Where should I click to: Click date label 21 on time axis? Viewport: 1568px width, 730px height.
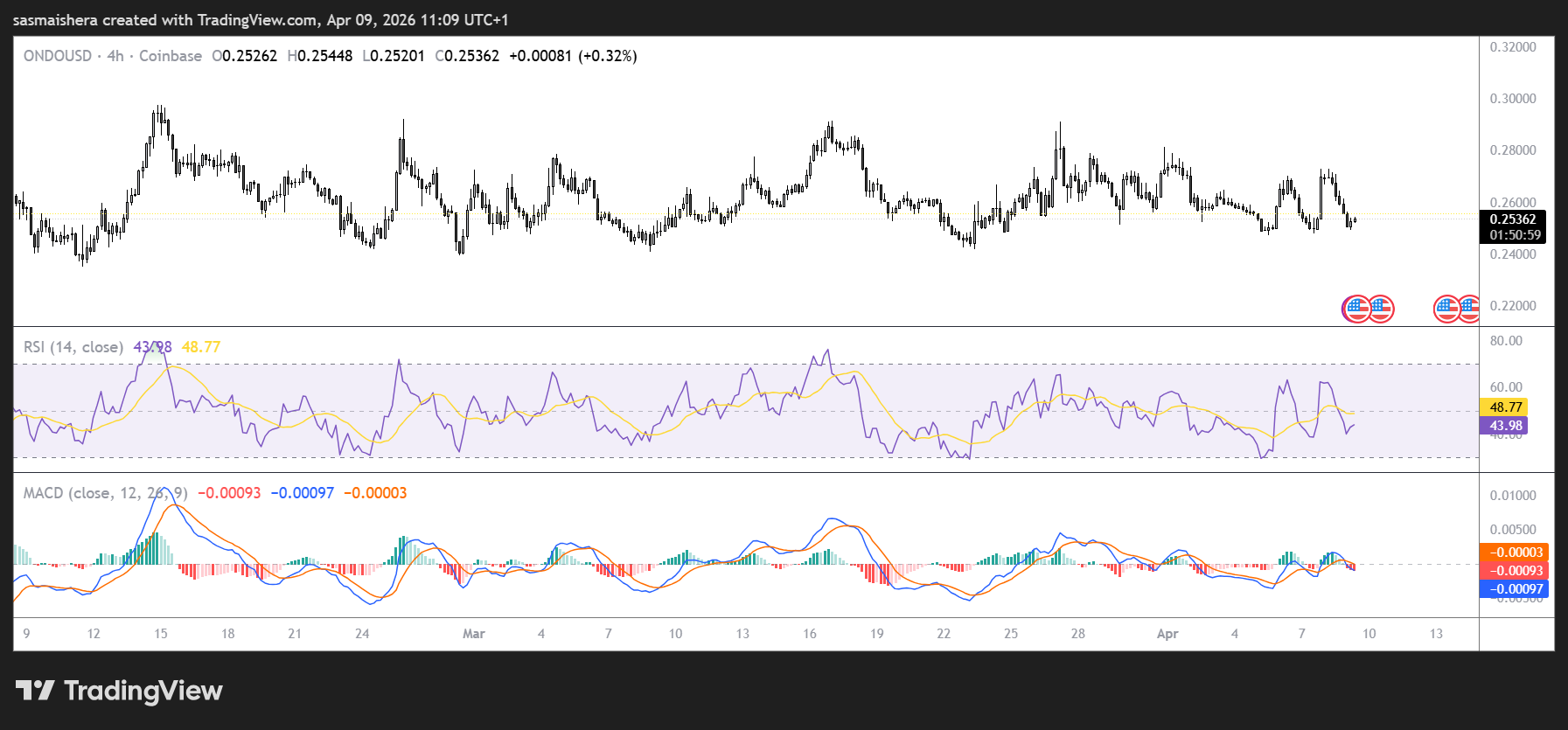pyautogui.click(x=295, y=634)
